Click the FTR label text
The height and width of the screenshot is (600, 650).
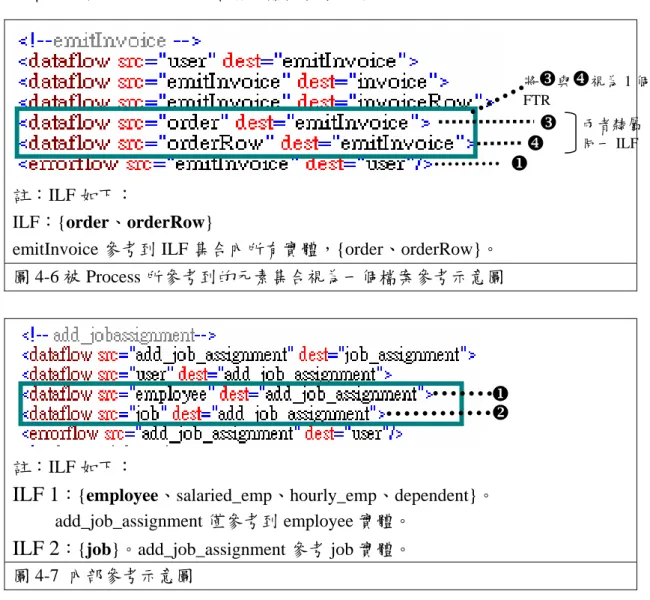[536, 100]
